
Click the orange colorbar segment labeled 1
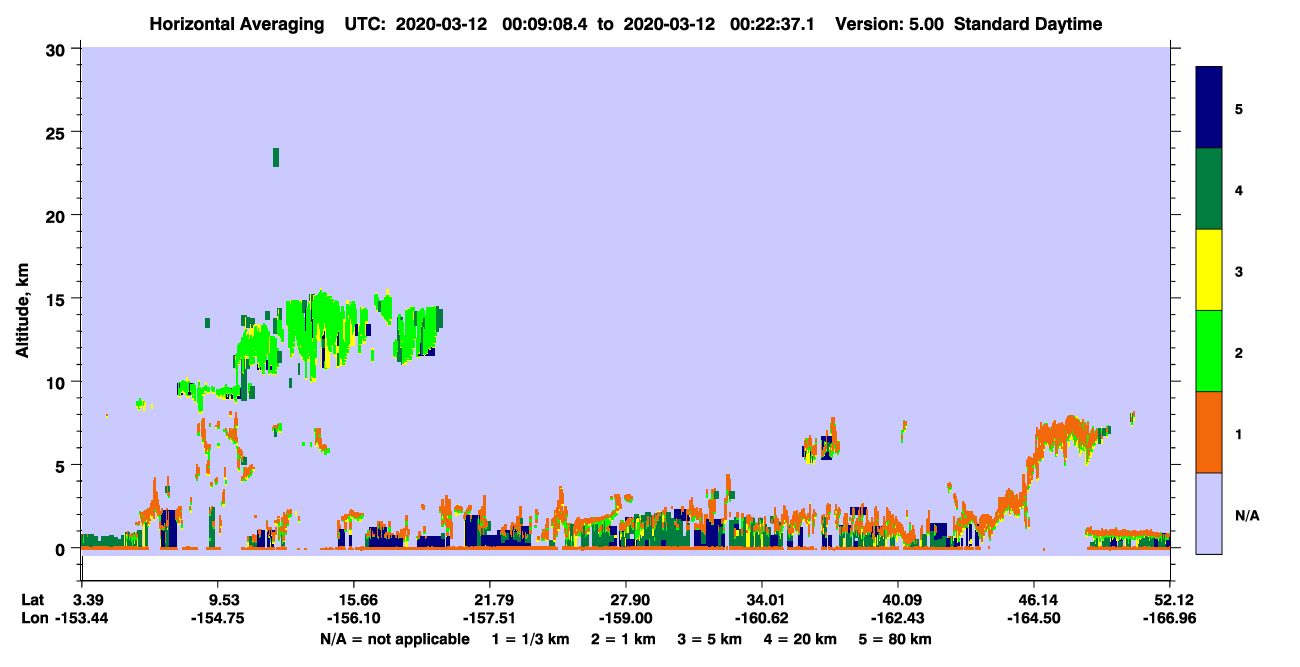coord(1209,432)
